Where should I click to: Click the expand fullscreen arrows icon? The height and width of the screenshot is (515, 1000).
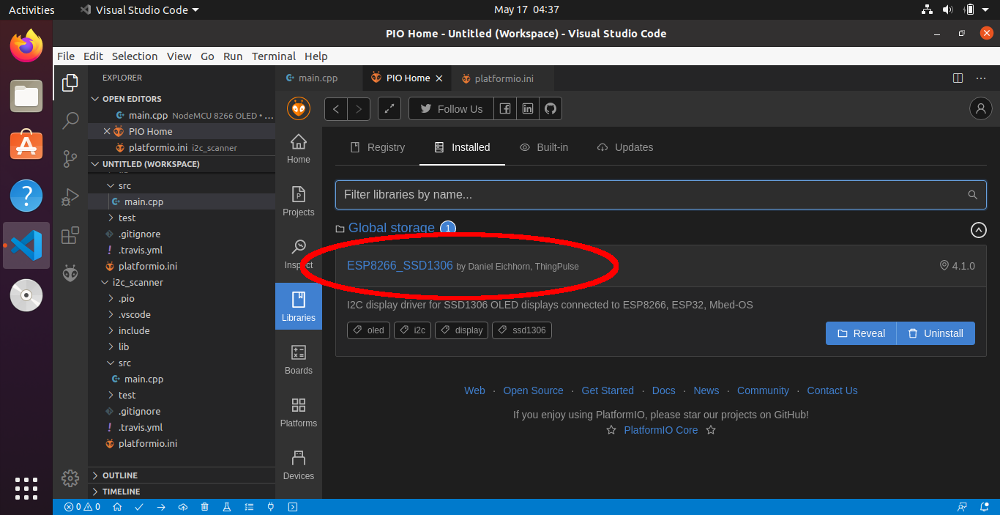(389, 109)
